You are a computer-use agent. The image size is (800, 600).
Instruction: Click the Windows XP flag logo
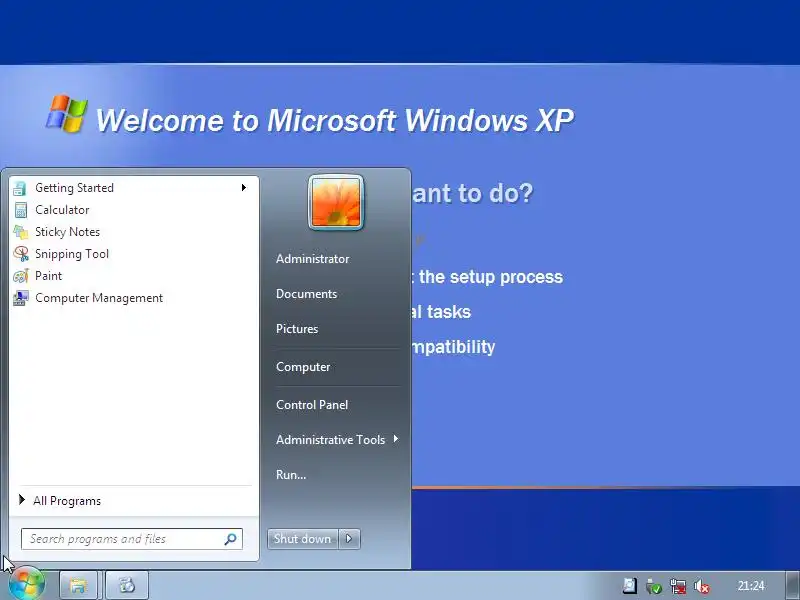pos(67,113)
